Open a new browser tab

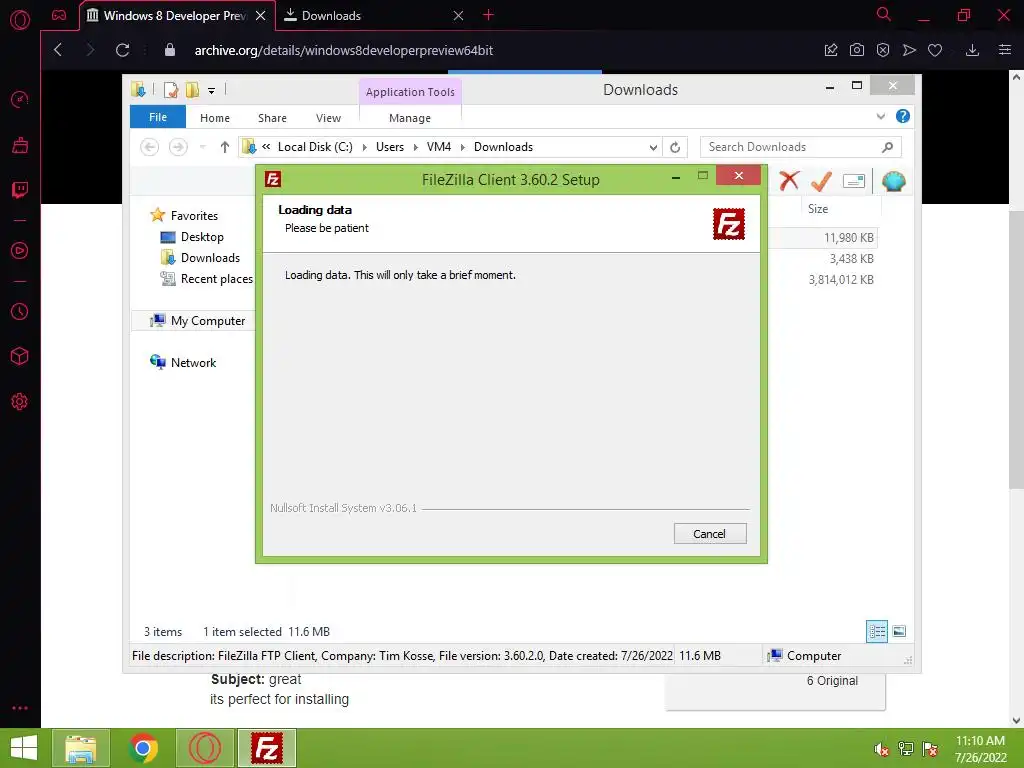pos(488,15)
